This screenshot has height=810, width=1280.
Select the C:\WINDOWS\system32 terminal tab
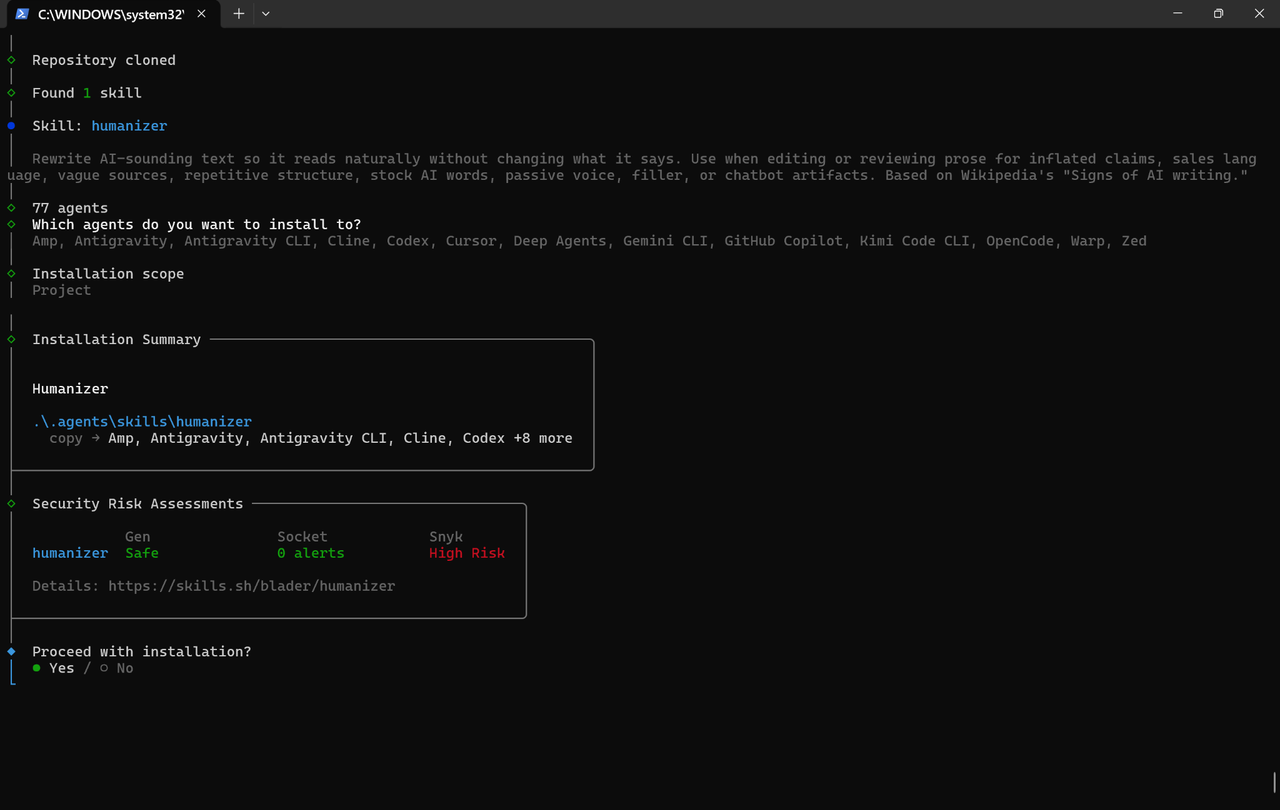pos(112,14)
